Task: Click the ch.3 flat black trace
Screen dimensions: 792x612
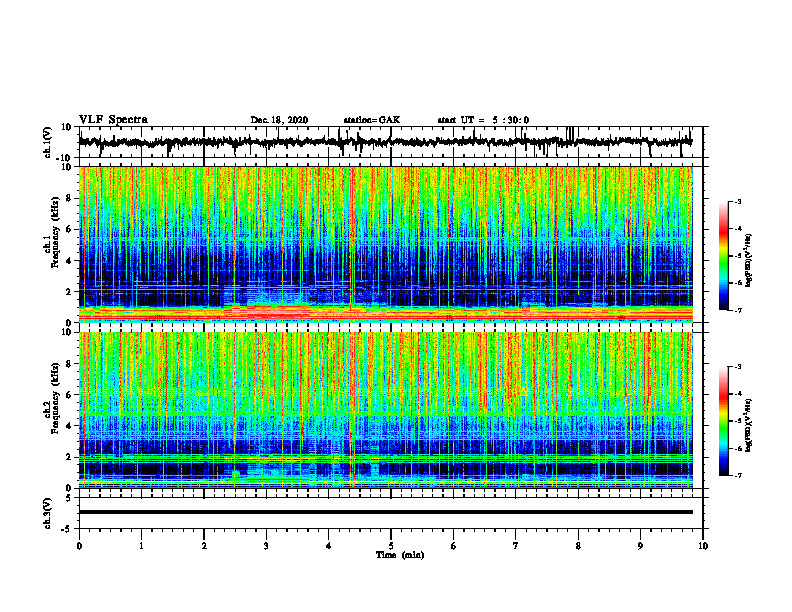Action: tap(385, 512)
